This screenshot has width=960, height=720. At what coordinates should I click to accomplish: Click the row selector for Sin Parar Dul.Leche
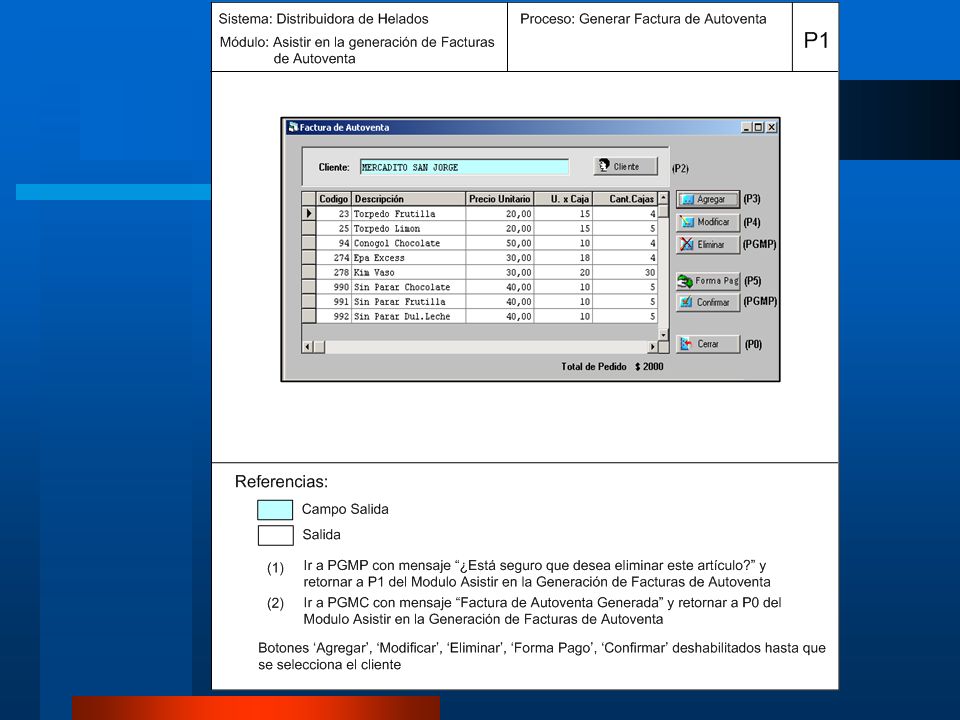309,317
